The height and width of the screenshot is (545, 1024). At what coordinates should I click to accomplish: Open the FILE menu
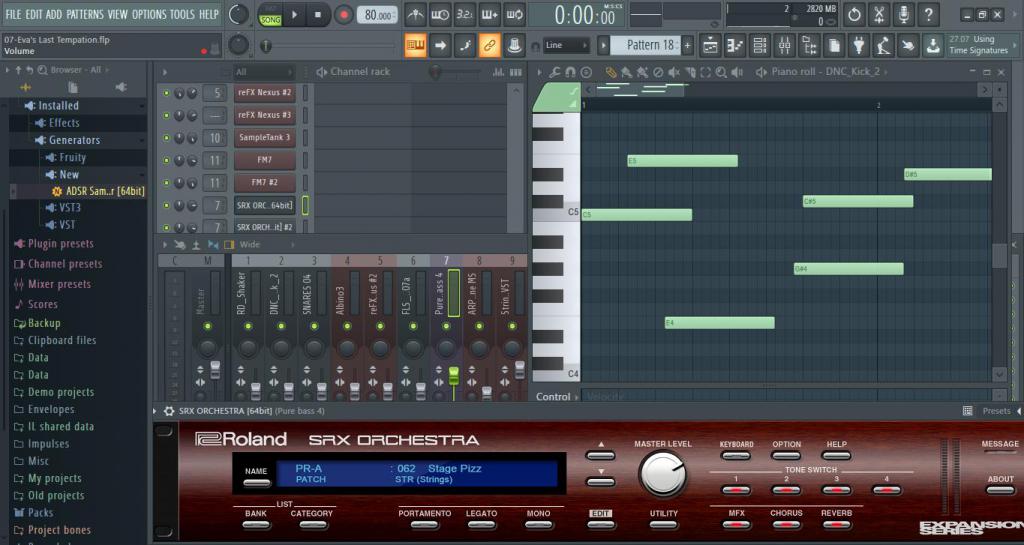13,14
